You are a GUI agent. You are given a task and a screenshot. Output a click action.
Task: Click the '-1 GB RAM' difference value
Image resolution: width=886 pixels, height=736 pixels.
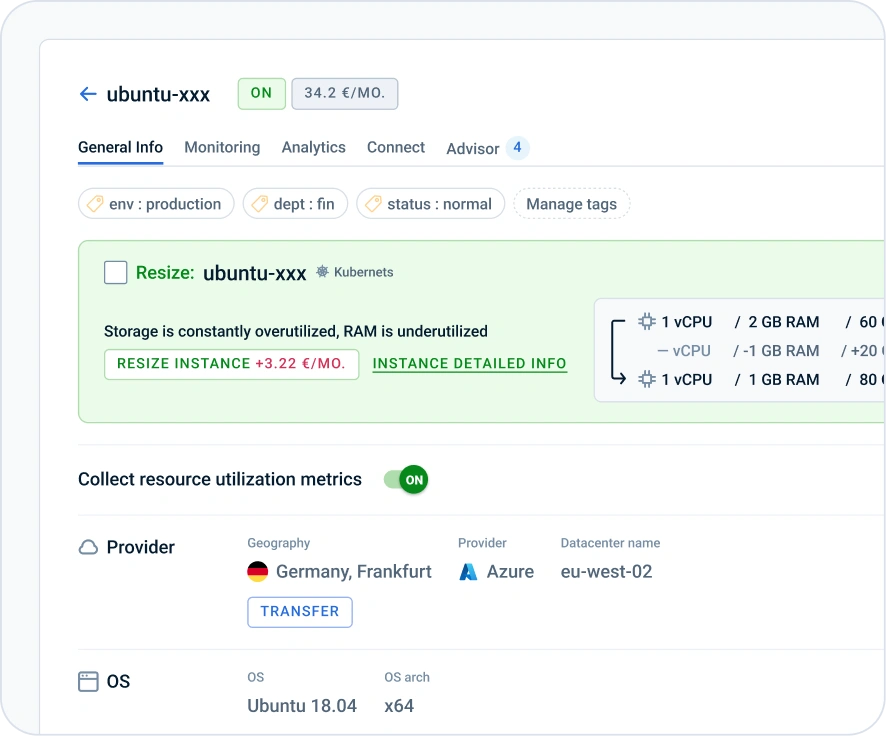tap(781, 351)
